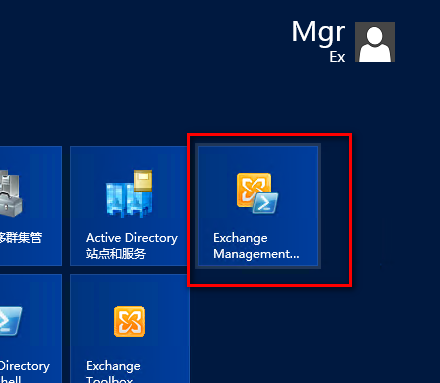The width and height of the screenshot is (440, 383).
Task: Click the user account avatar picture
Action: point(375,42)
